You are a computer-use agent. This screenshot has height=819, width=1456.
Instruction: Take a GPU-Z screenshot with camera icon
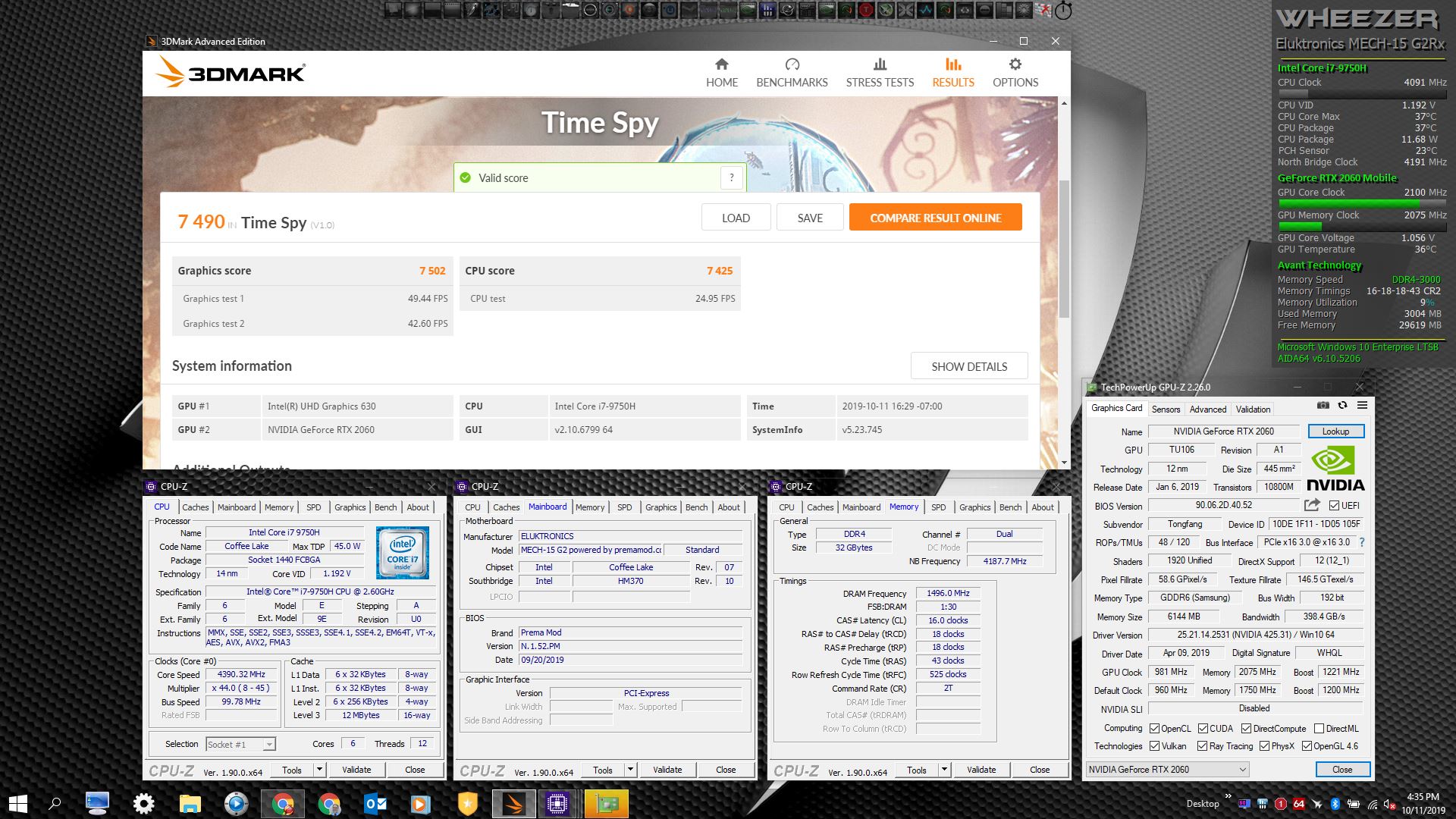click(x=1323, y=406)
